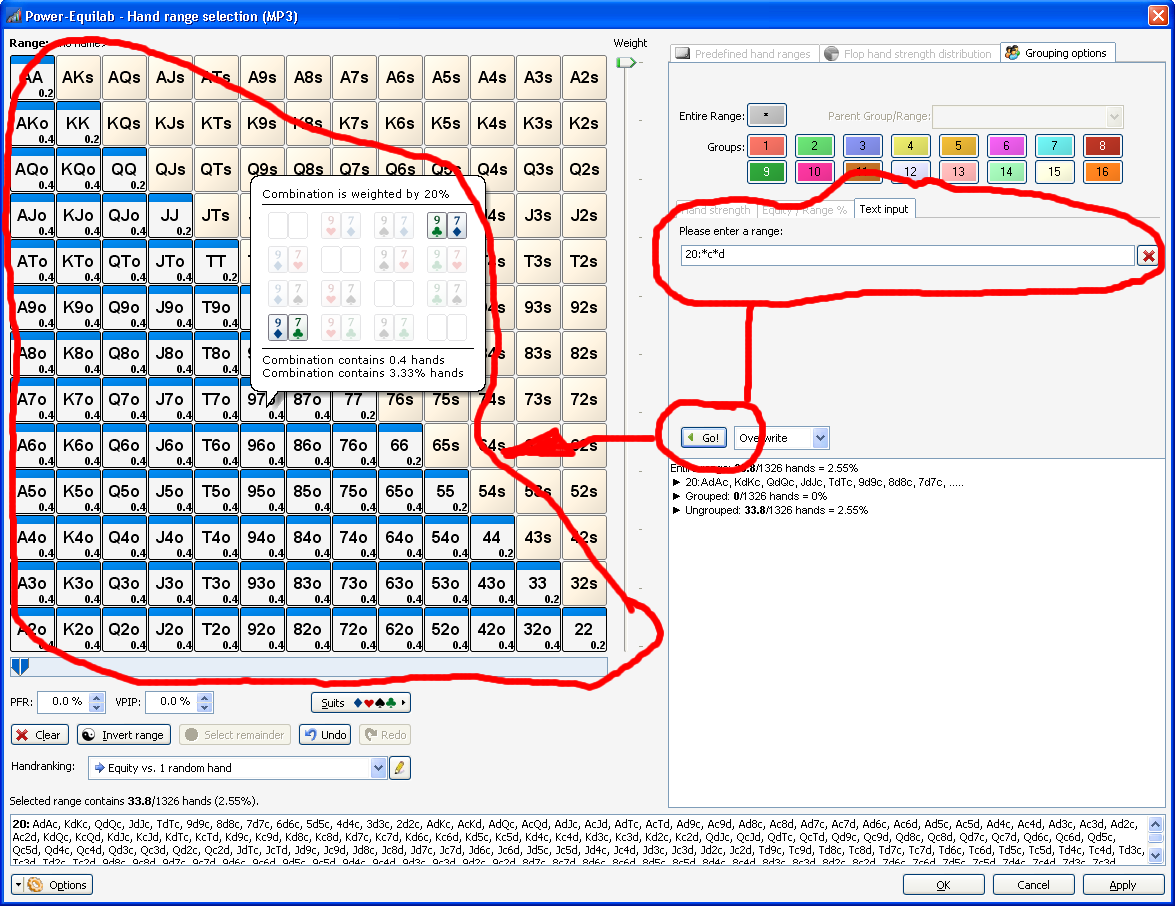The image size is (1175, 906).
Task: Select group 1 red swatch
Action: point(767,146)
